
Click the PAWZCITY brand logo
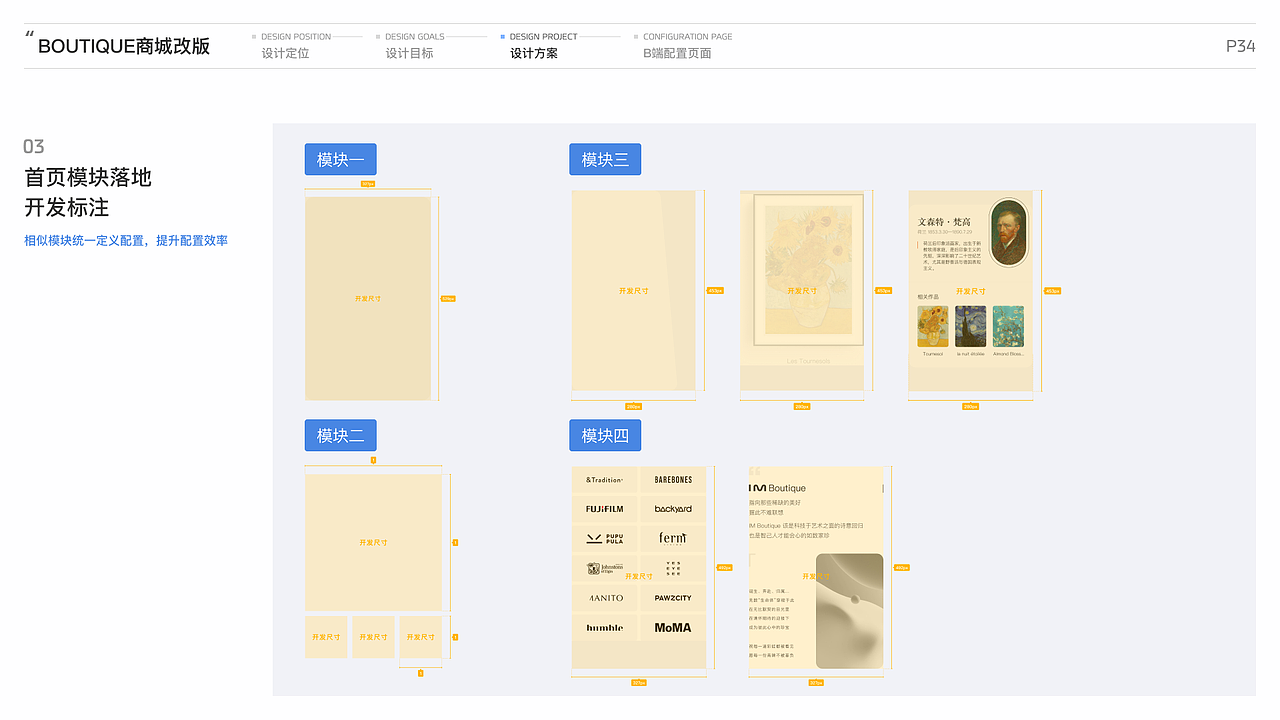[x=673, y=598]
